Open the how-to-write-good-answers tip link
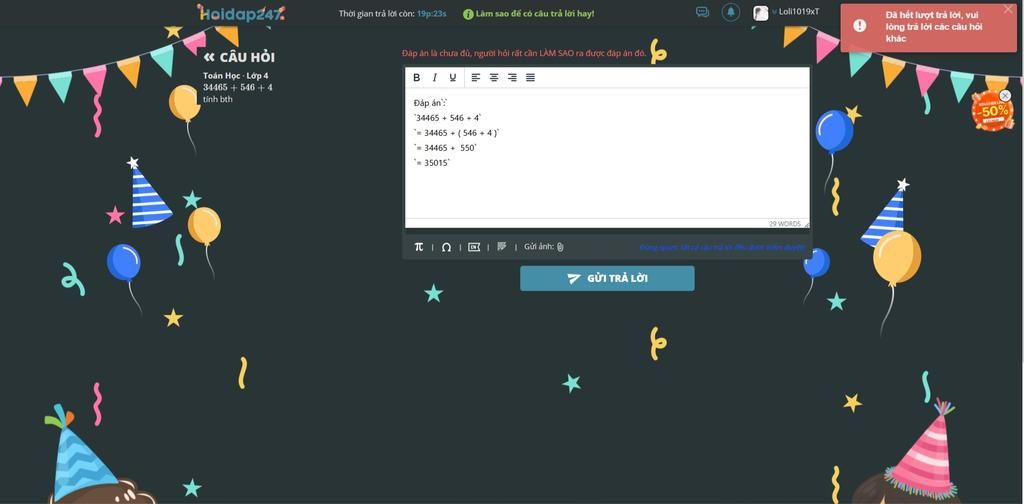This screenshot has width=1024, height=504. pos(528,13)
